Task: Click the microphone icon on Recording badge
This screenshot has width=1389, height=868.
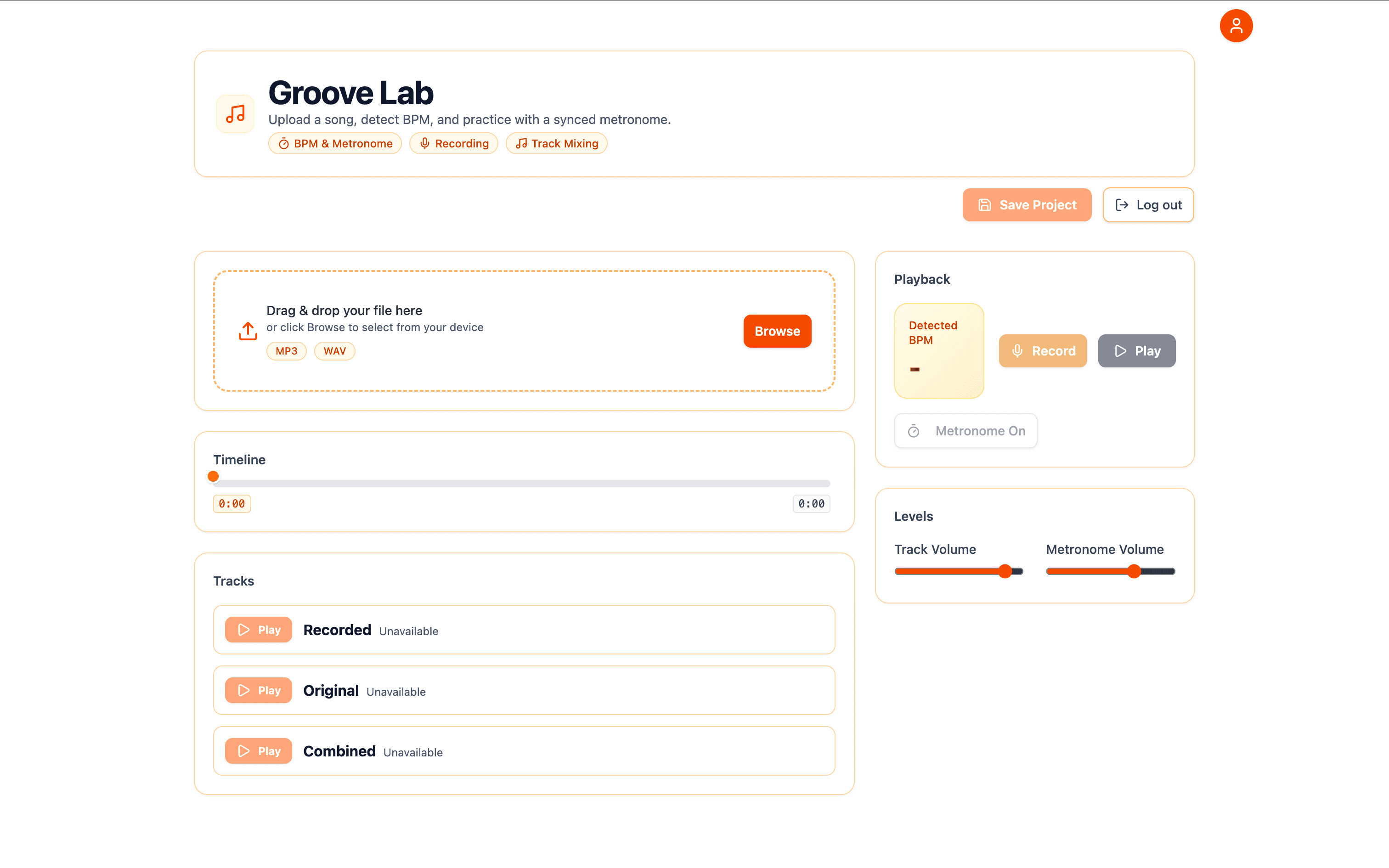Action: (425, 143)
